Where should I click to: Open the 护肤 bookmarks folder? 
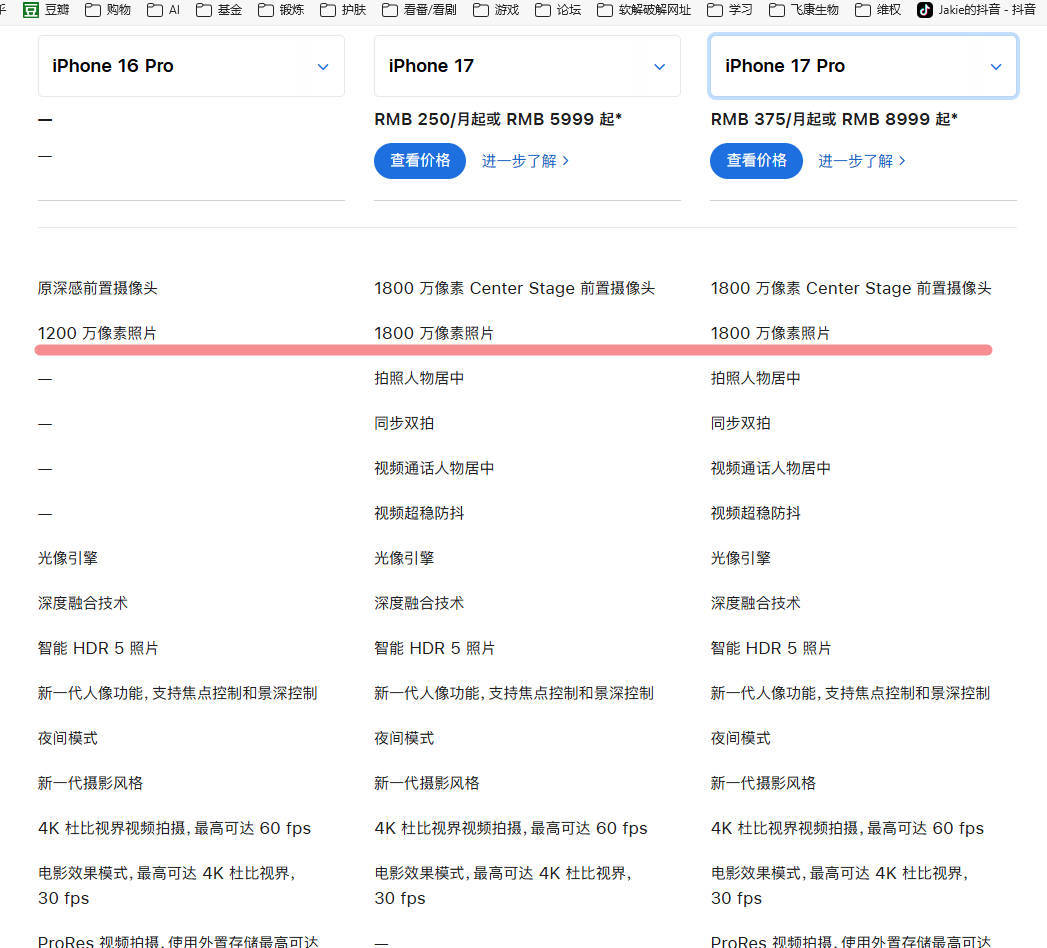343,9
